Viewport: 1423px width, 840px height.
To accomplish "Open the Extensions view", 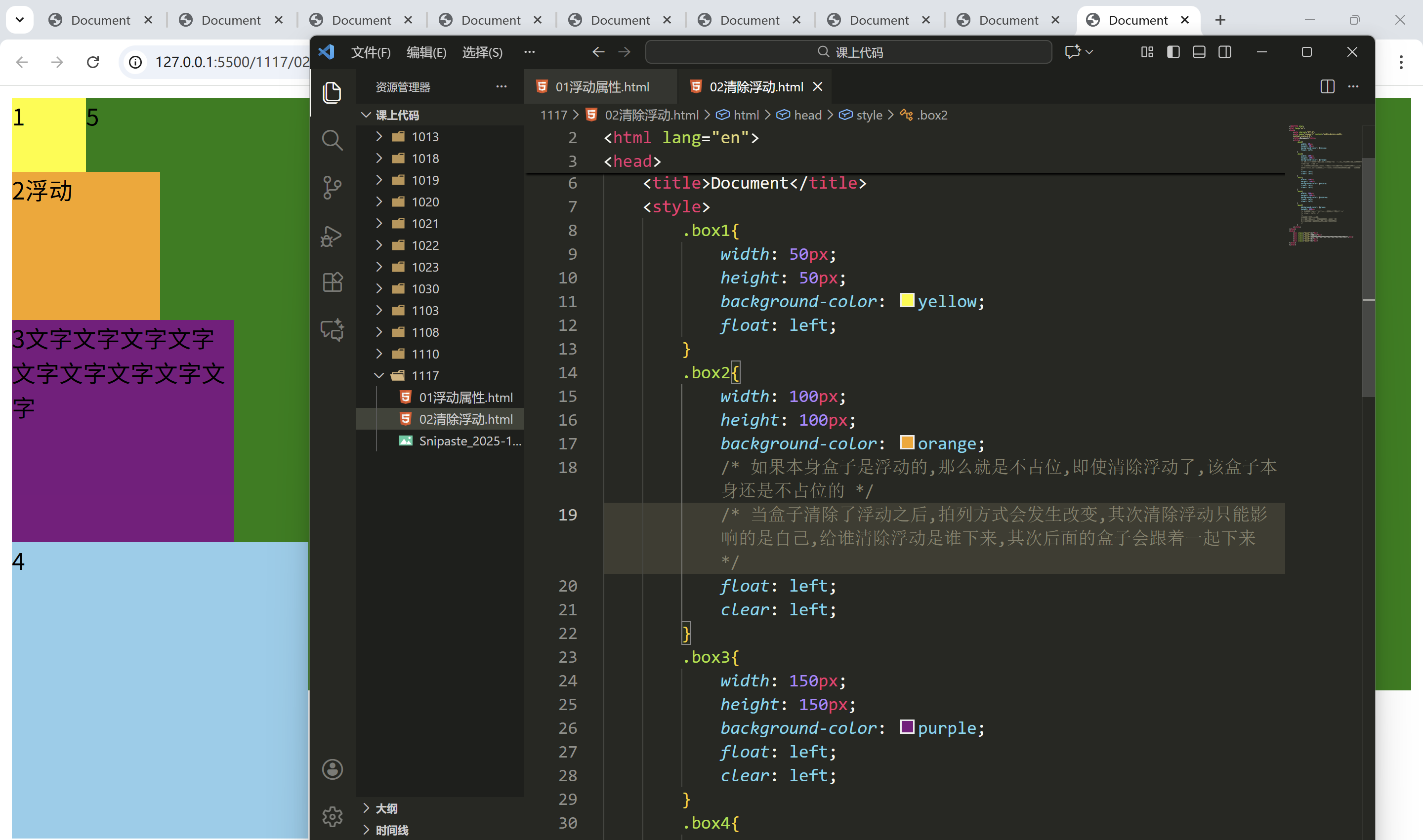I will pyautogui.click(x=333, y=282).
